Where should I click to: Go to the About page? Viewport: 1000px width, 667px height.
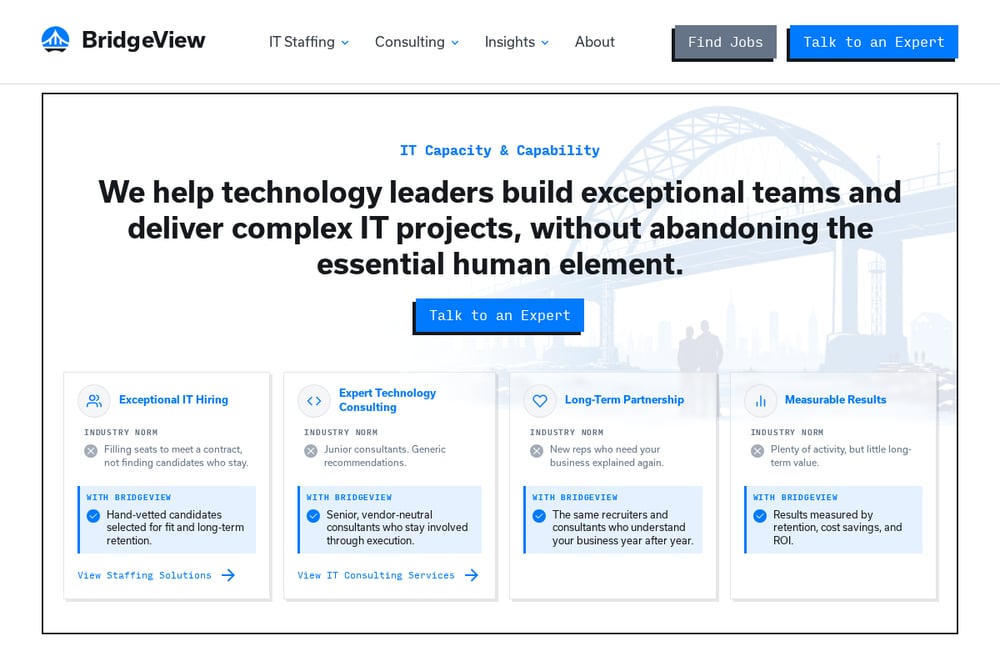(x=594, y=42)
